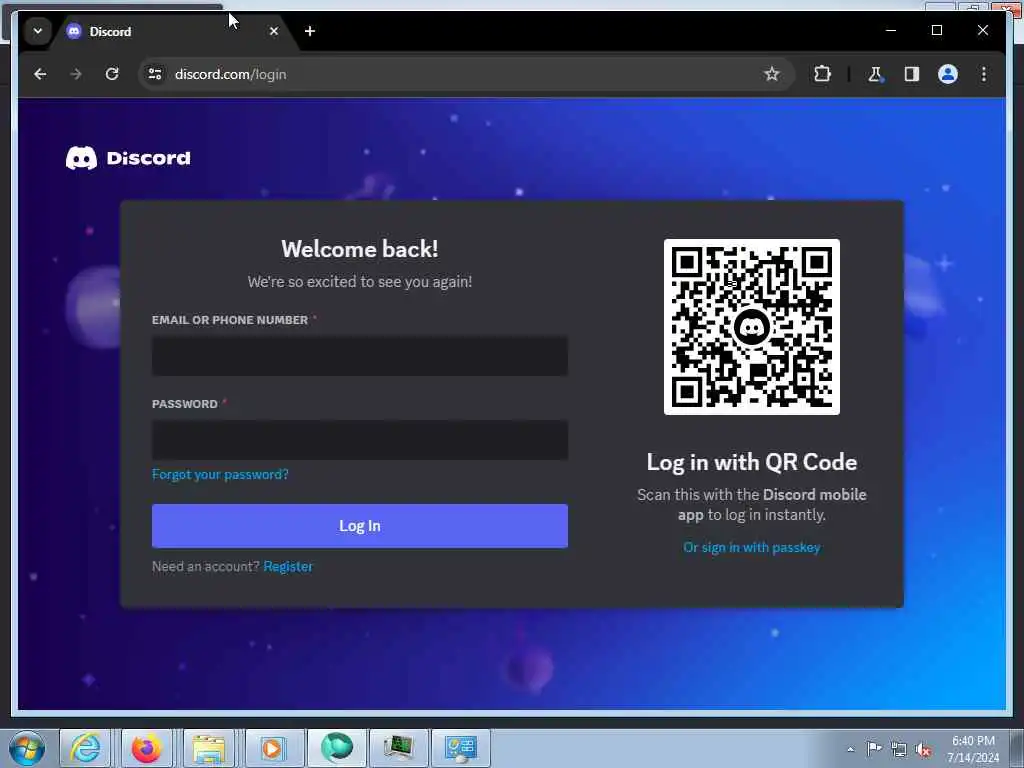Open the network tray icon
Image resolution: width=1024 pixels, height=768 pixels.
[899, 750]
